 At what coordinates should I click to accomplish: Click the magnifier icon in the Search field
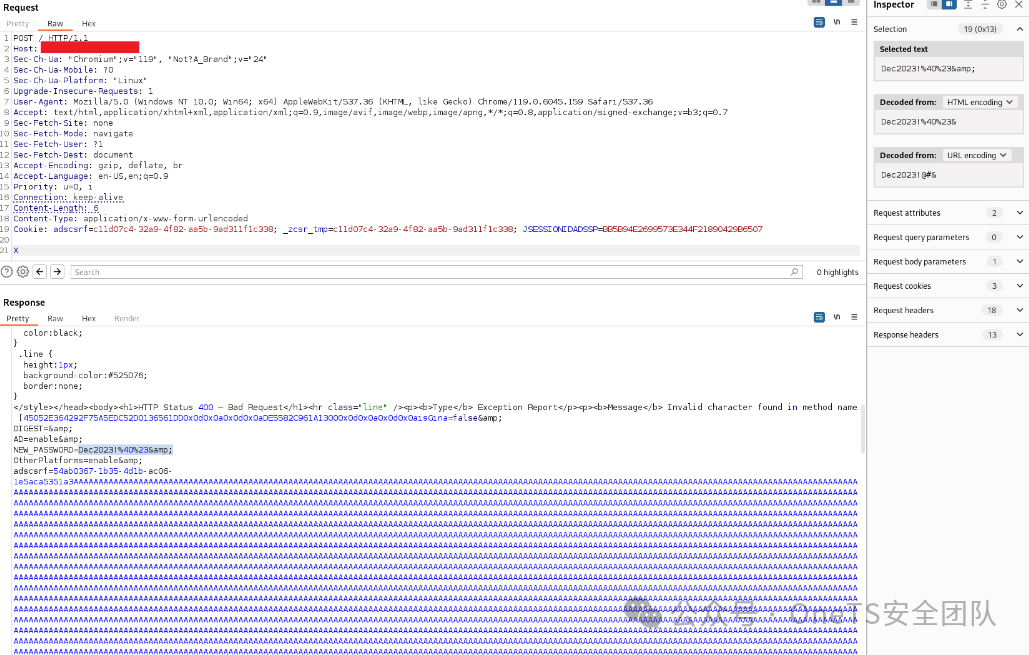pos(794,272)
